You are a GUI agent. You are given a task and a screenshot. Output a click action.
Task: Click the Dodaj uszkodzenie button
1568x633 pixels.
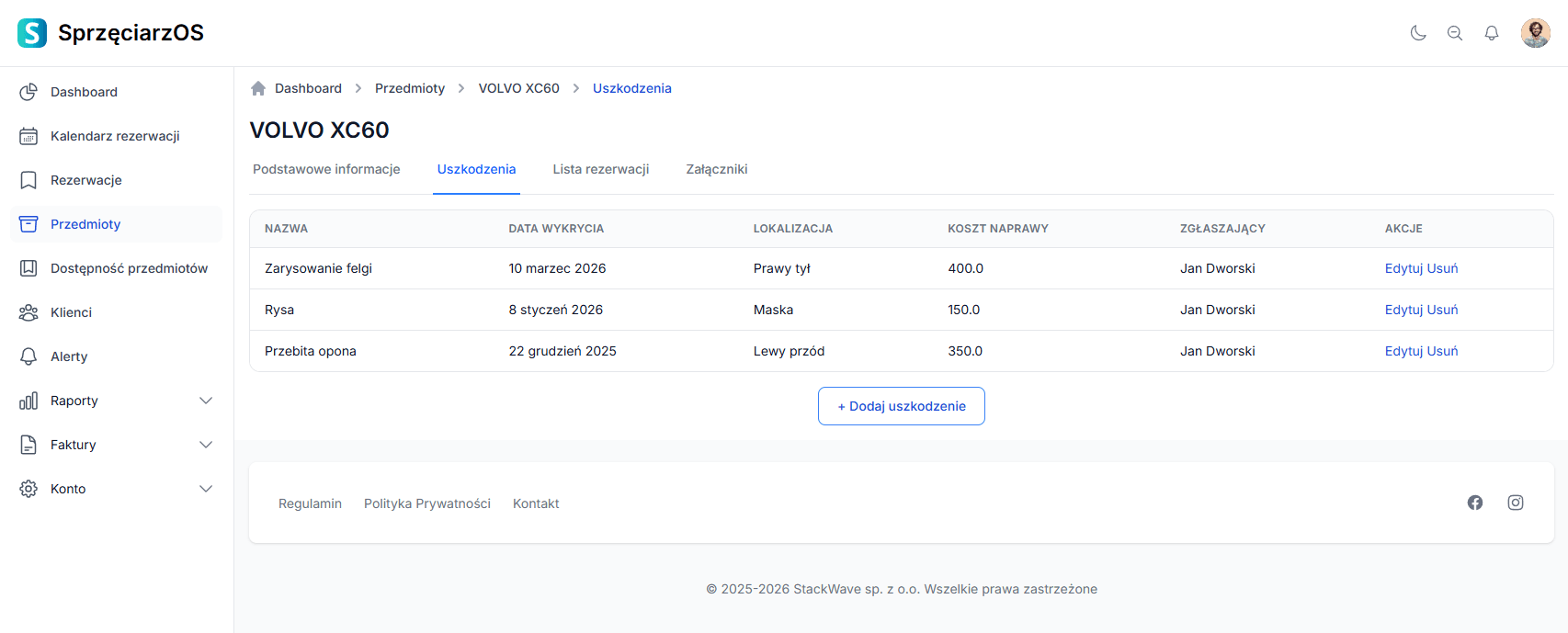click(901, 406)
